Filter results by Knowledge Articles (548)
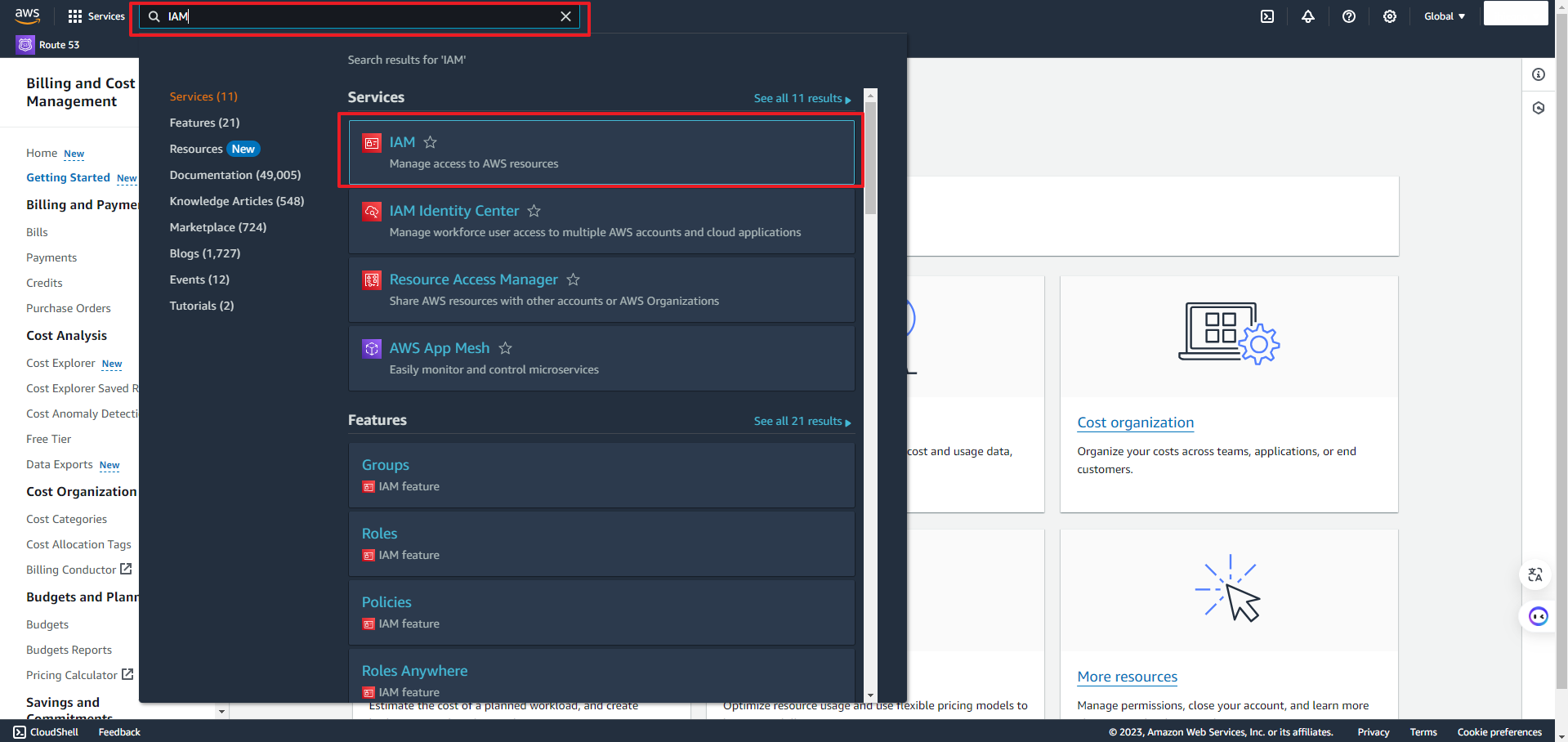 pyautogui.click(x=237, y=201)
